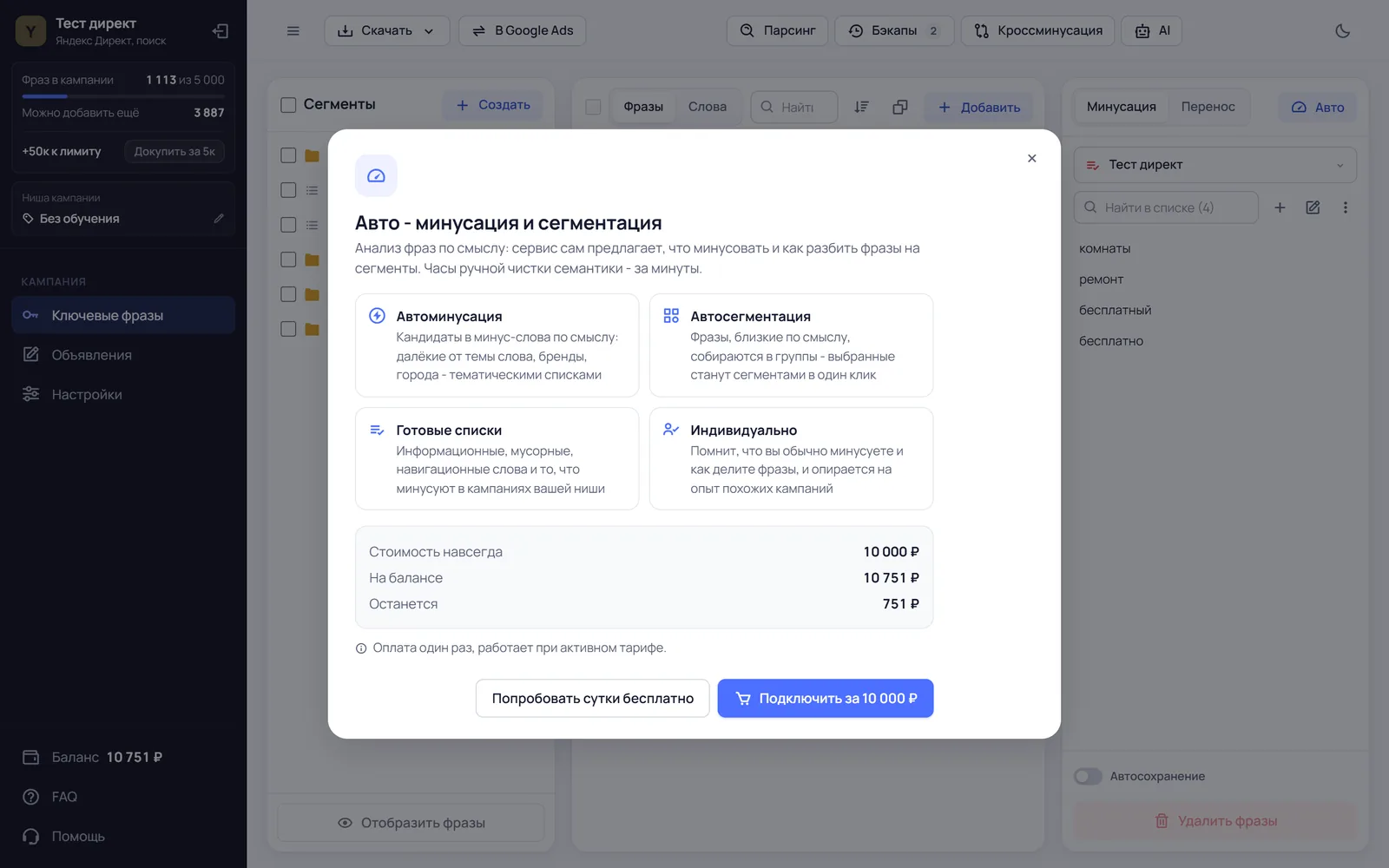1389x868 pixels.
Task: Toggle the Автосохранение switch
Action: coord(1088,776)
